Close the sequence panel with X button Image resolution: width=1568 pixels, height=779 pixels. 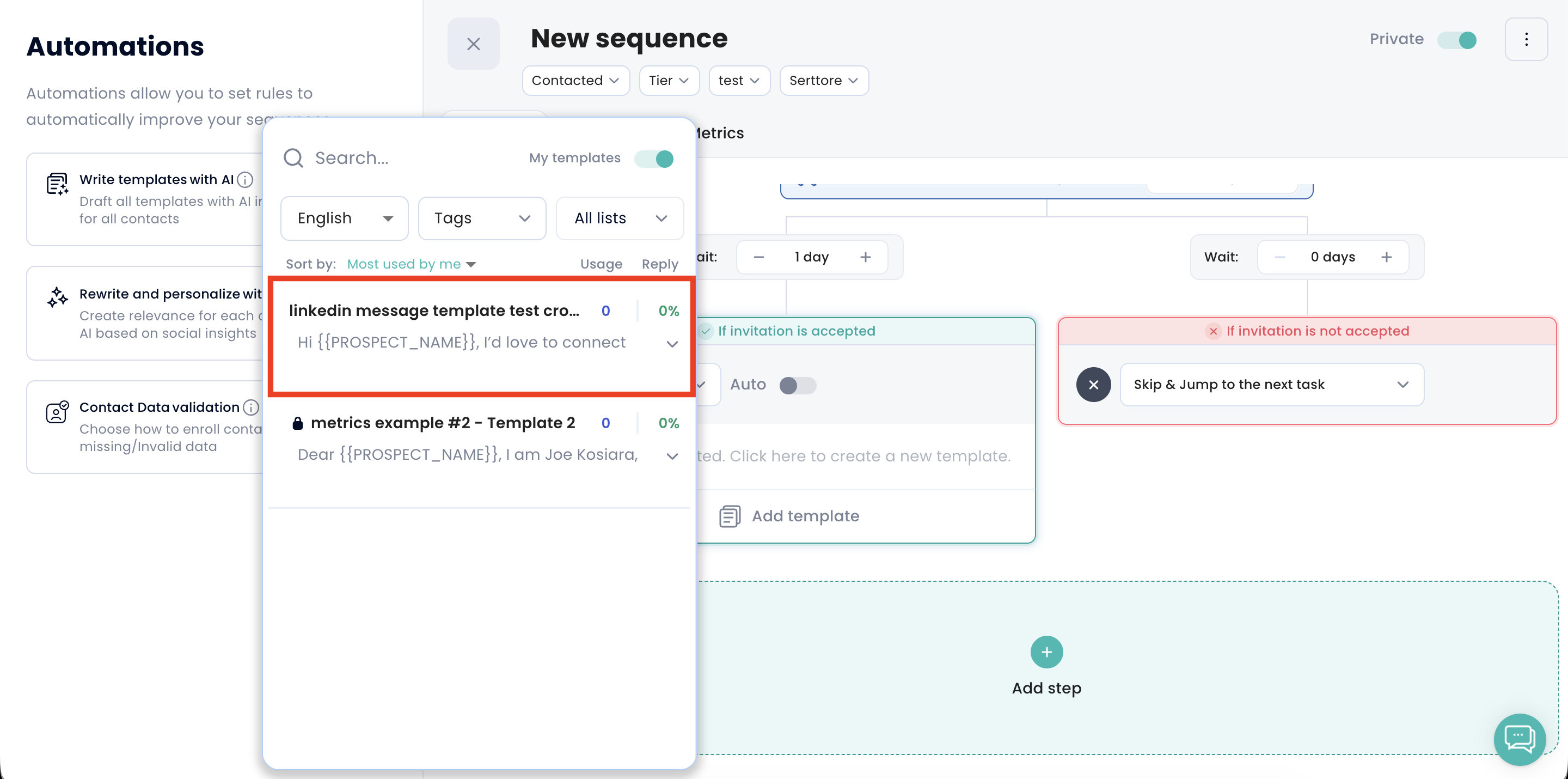coord(473,44)
